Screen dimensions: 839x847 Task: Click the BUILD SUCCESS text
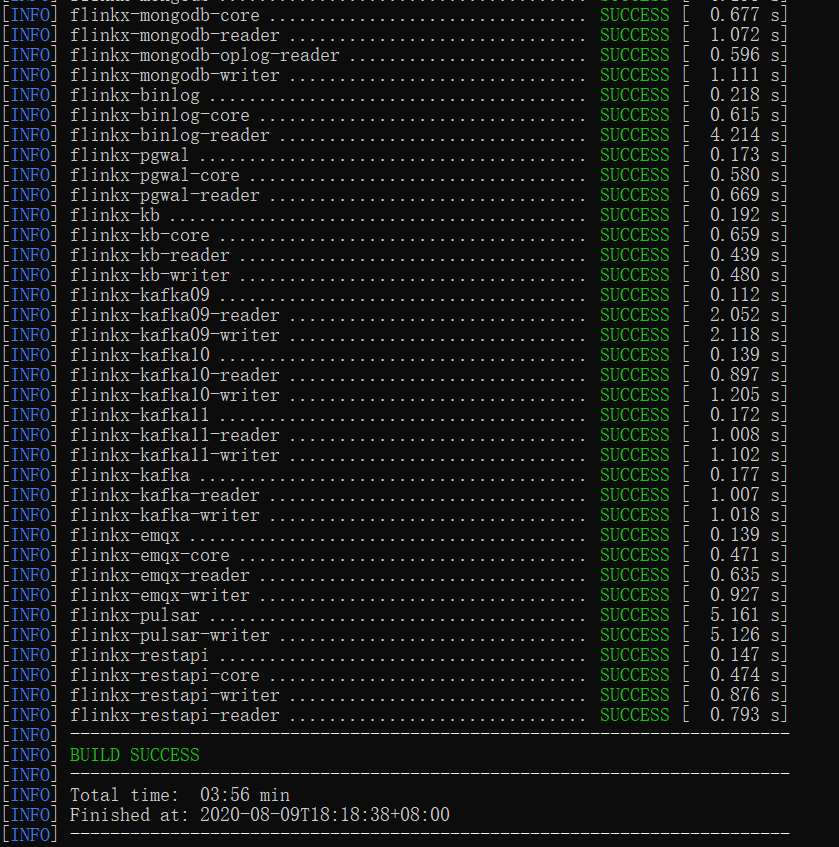pyautogui.click(x=135, y=755)
